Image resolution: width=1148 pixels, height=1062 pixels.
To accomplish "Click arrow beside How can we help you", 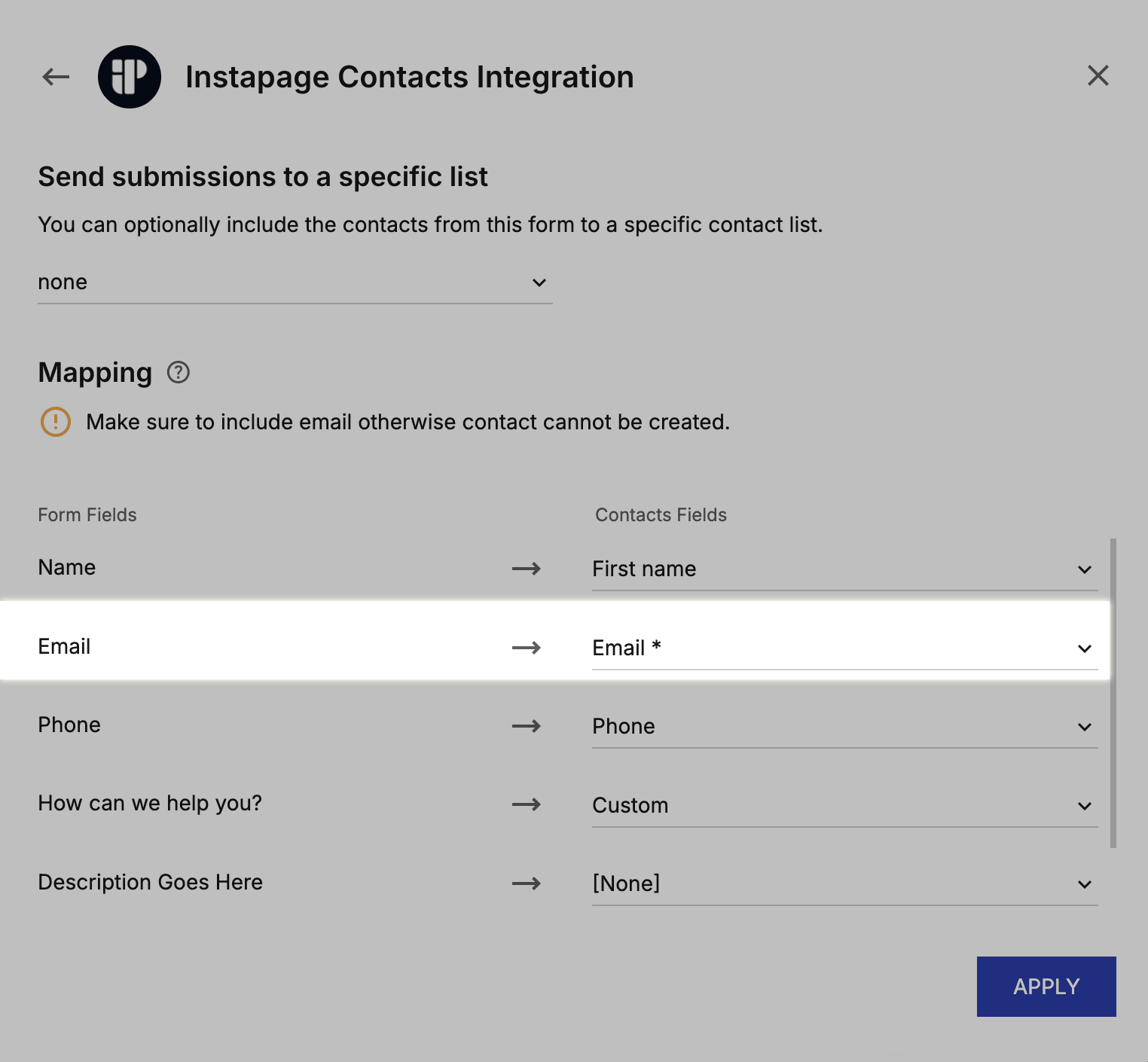I will coord(527,804).
